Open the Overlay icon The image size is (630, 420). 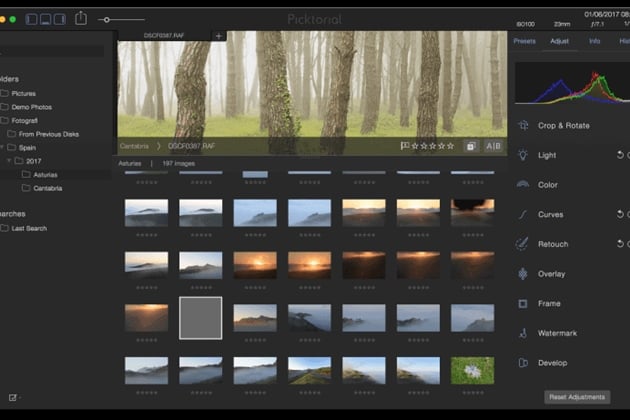(x=523, y=274)
